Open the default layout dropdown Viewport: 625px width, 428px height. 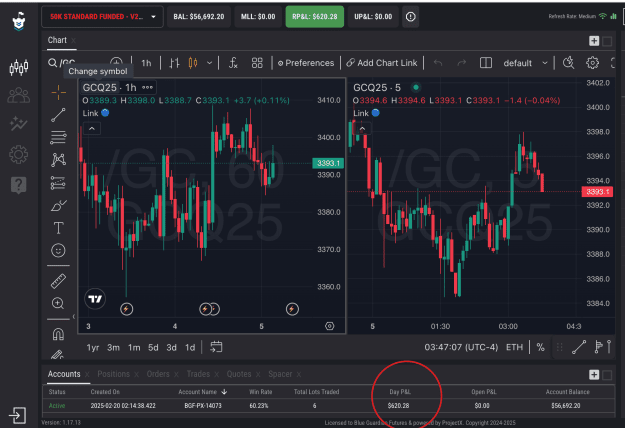[525, 63]
